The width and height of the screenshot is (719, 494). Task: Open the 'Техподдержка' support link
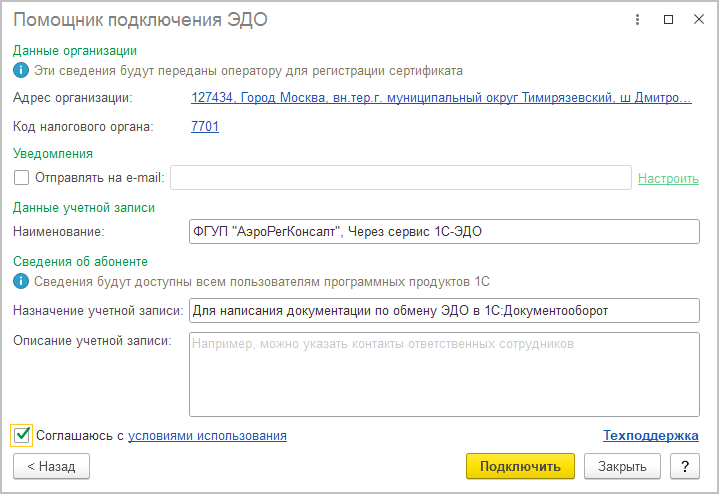(x=650, y=436)
